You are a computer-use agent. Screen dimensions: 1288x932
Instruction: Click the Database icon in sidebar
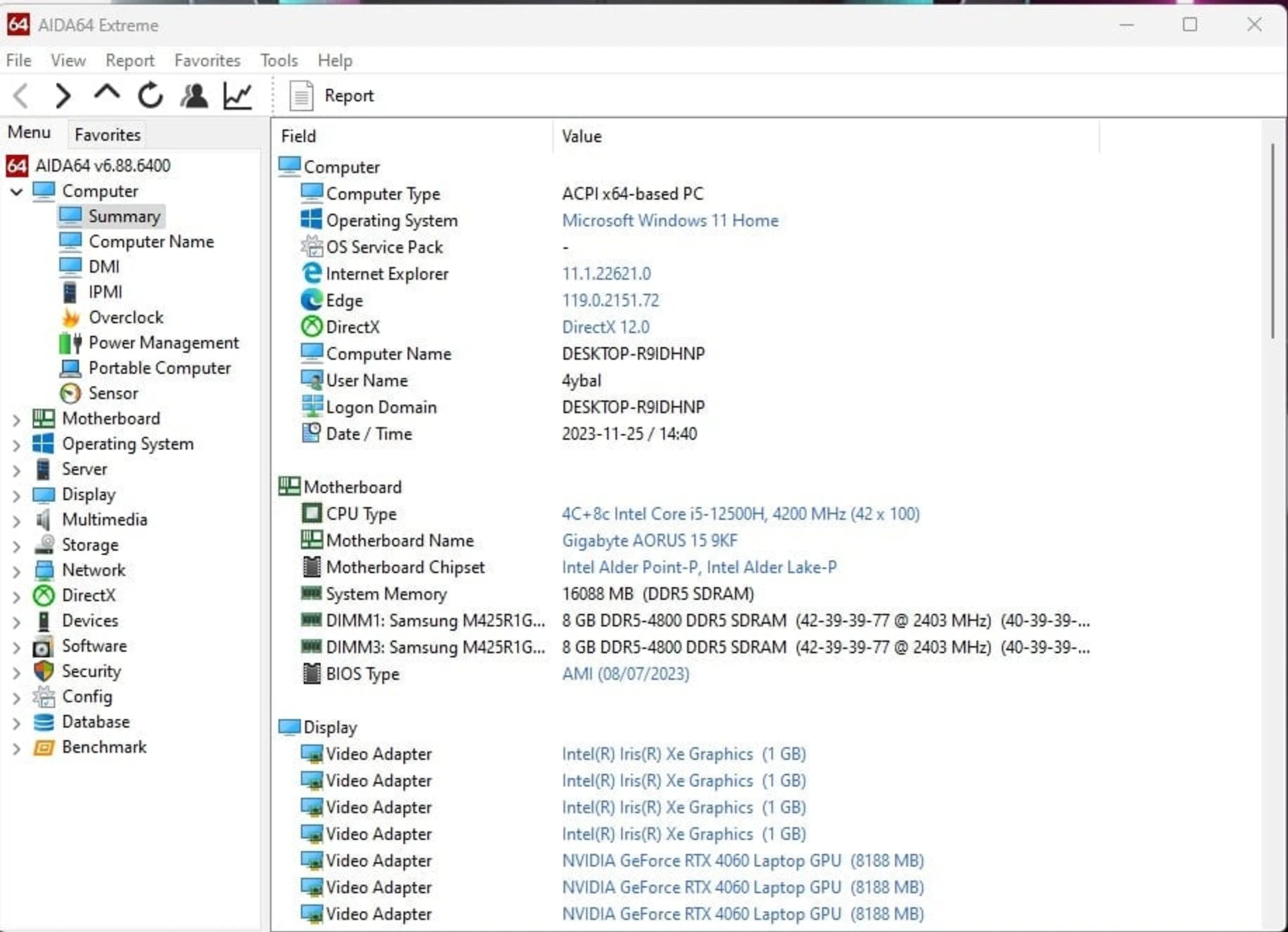coord(44,722)
